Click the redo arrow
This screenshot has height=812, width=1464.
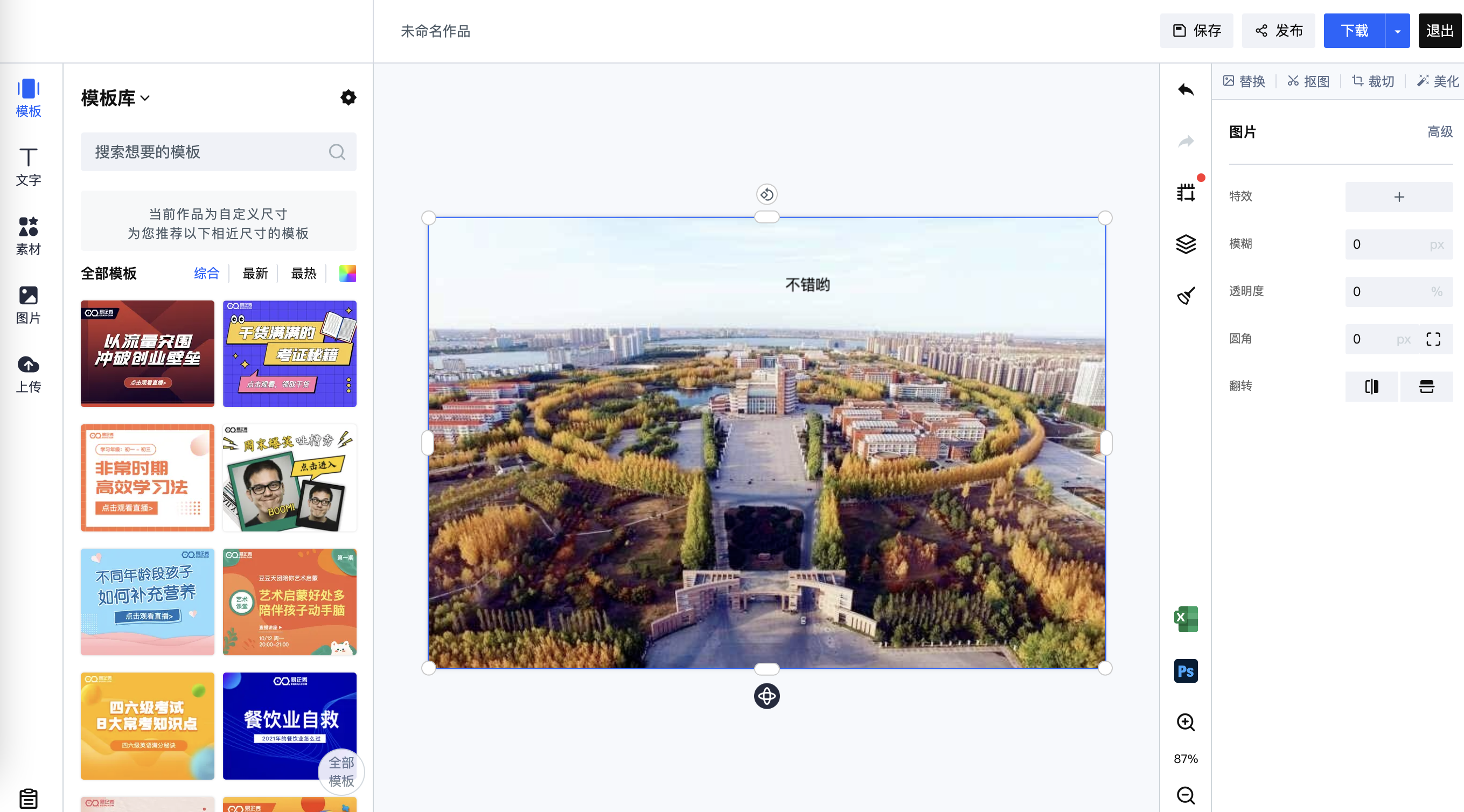pos(1186,141)
